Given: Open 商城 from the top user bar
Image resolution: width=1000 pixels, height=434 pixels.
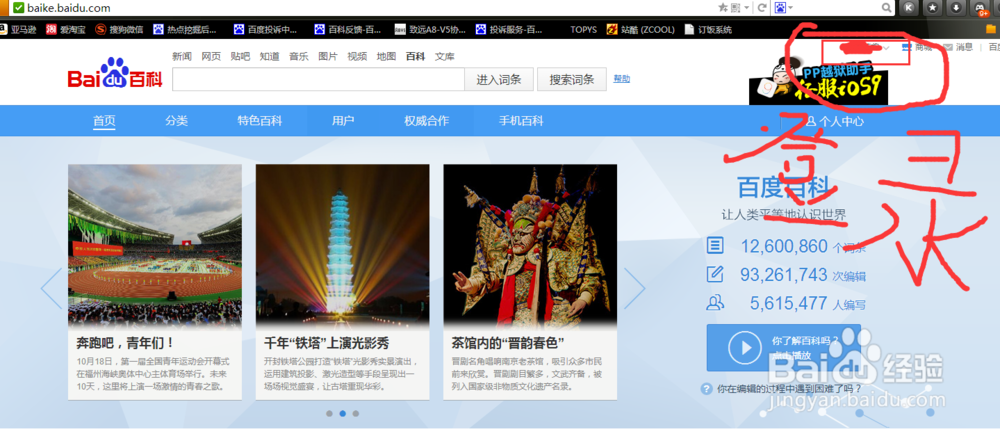Looking at the screenshot, I should [x=917, y=47].
